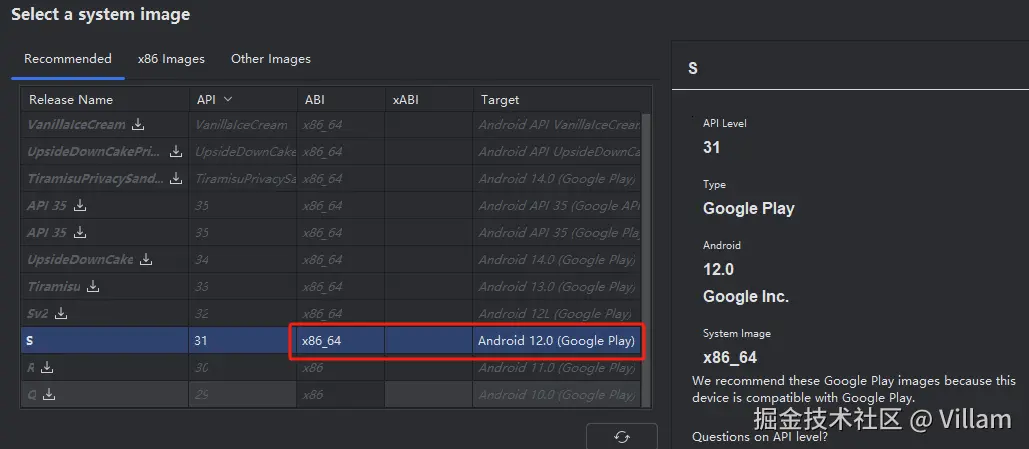Download the Sv2 system image
This screenshot has height=449, width=1029.
(x=61, y=314)
